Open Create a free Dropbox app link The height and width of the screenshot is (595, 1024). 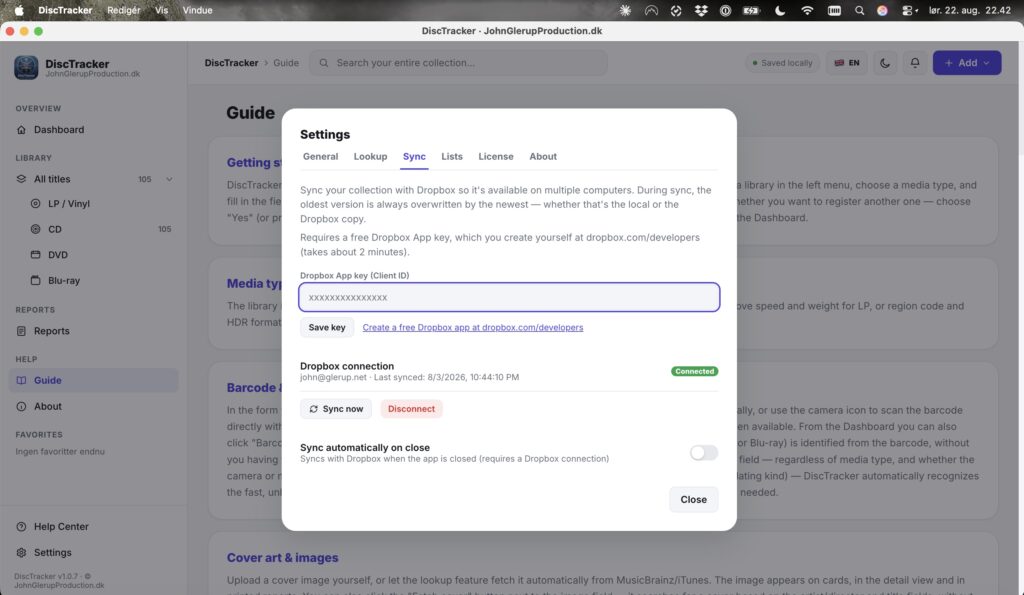coord(473,327)
